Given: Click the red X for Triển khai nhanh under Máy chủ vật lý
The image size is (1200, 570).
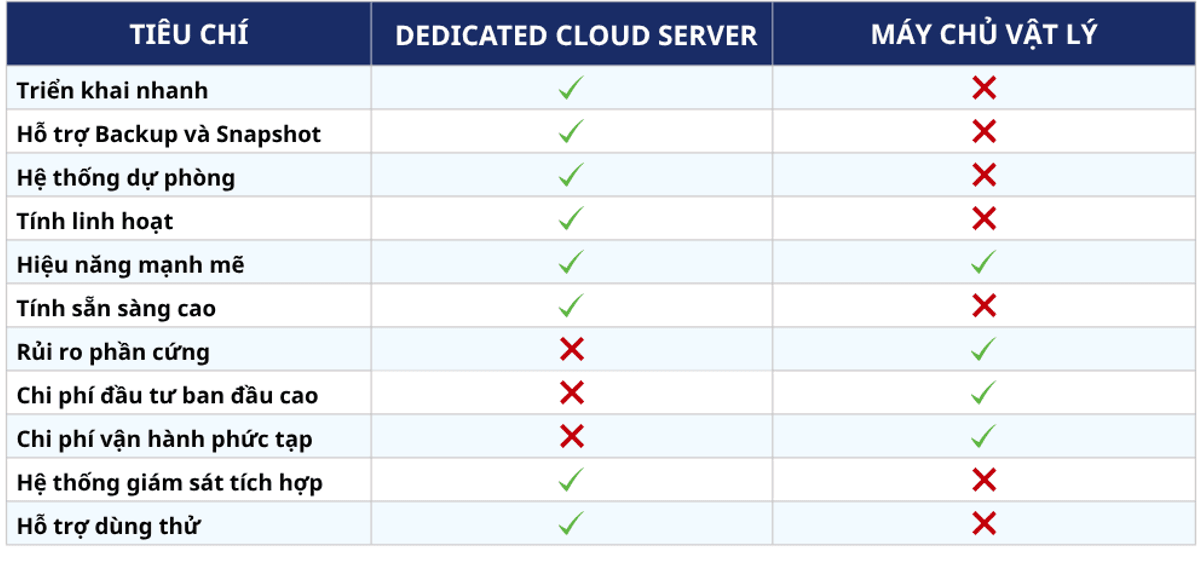Looking at the screenshot, I should coord(984,88).
